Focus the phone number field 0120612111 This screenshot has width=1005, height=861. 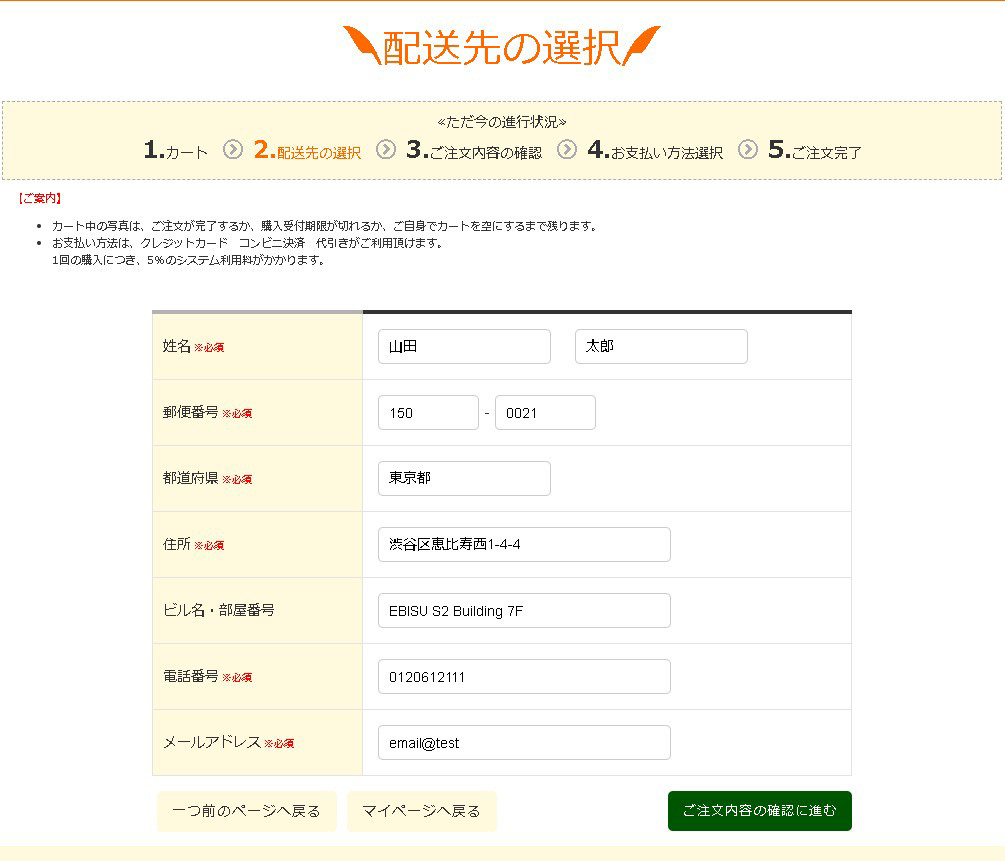tap(524, 677)
